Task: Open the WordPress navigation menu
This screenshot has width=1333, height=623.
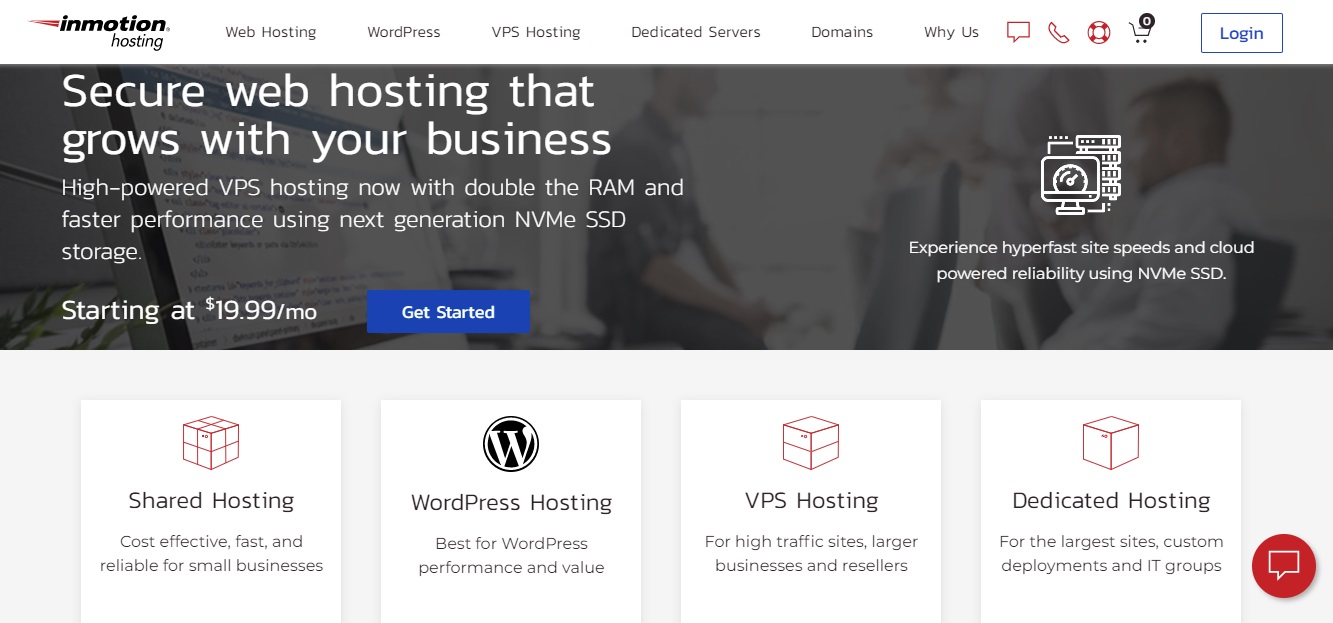Action: point(404,32)
